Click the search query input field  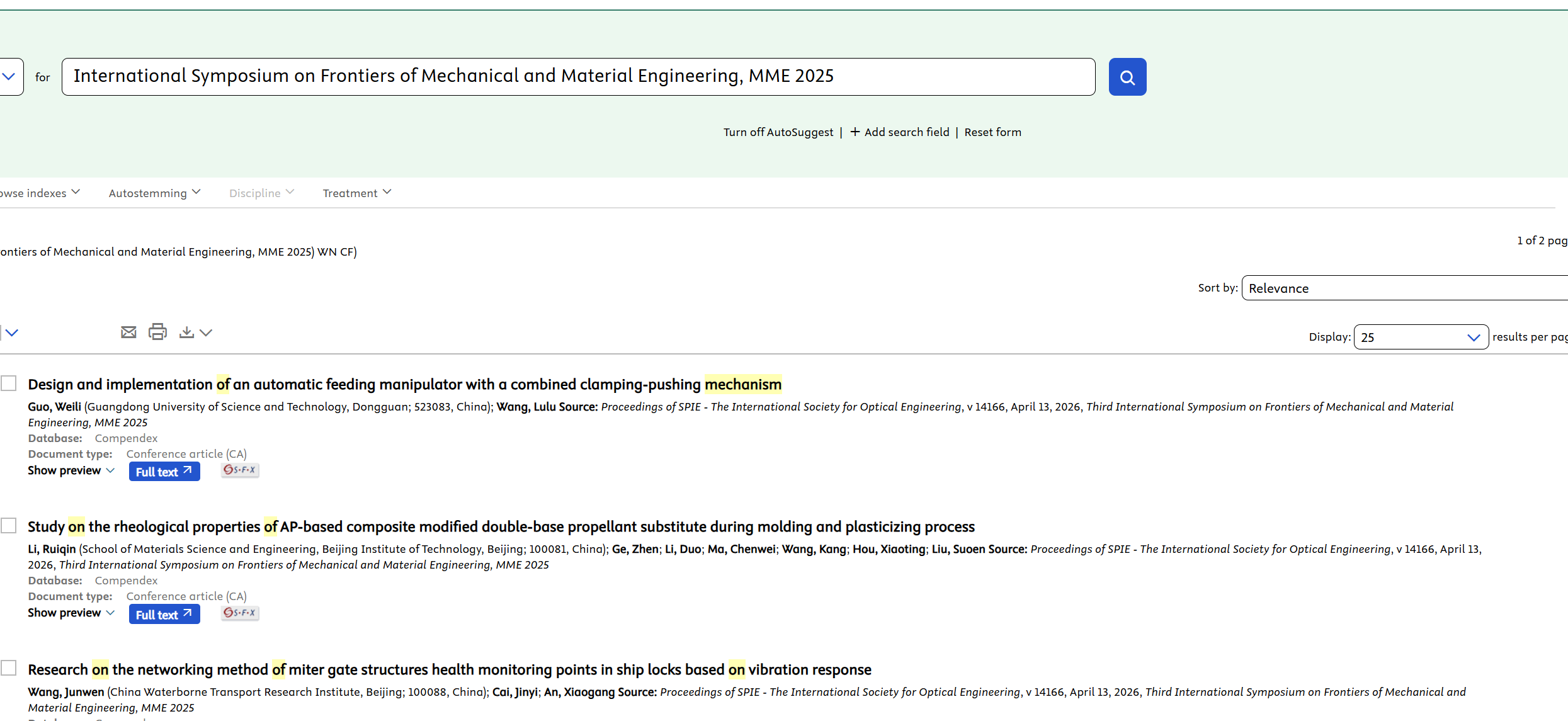578,77
